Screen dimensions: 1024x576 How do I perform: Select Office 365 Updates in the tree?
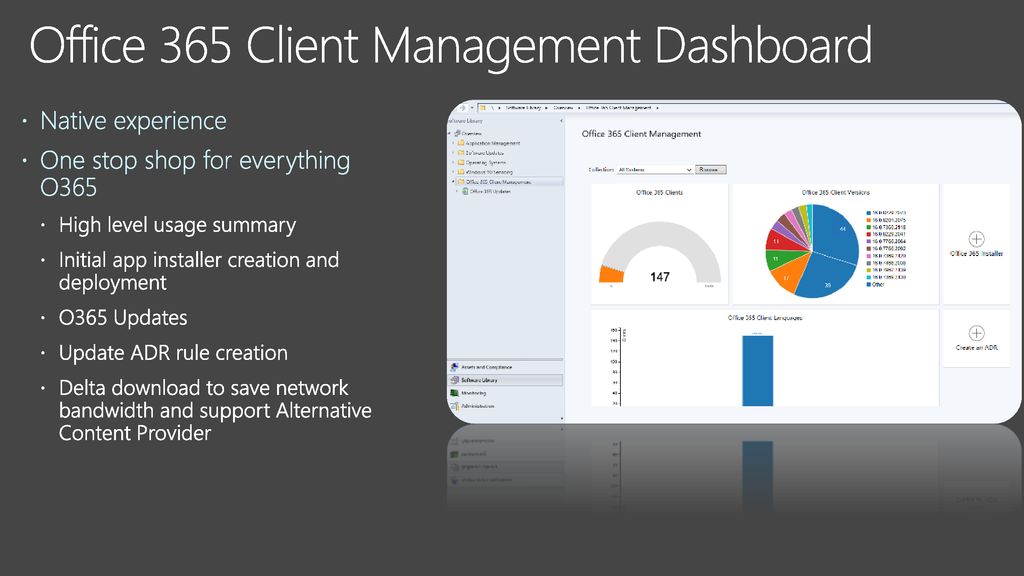tap(490, 191)
